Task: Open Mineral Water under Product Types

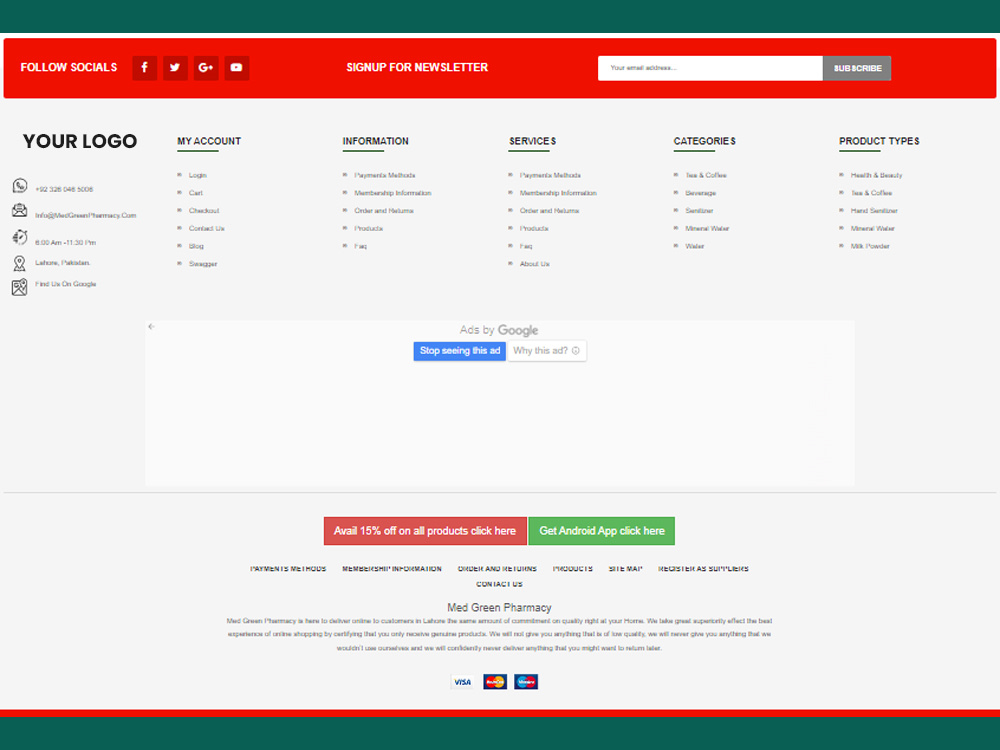Action: pos(872,228)
